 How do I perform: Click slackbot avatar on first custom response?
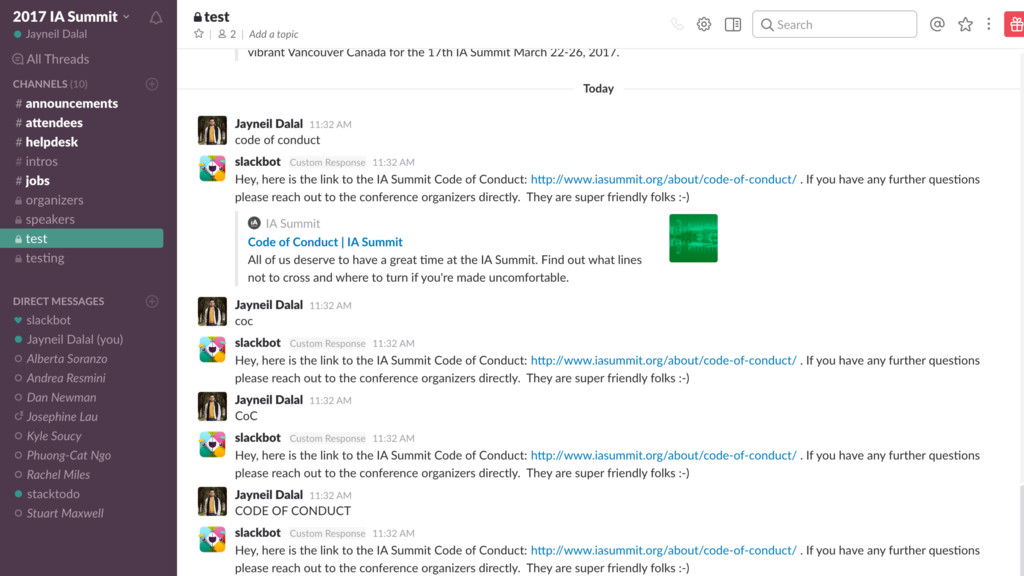(x=212, y=168)
